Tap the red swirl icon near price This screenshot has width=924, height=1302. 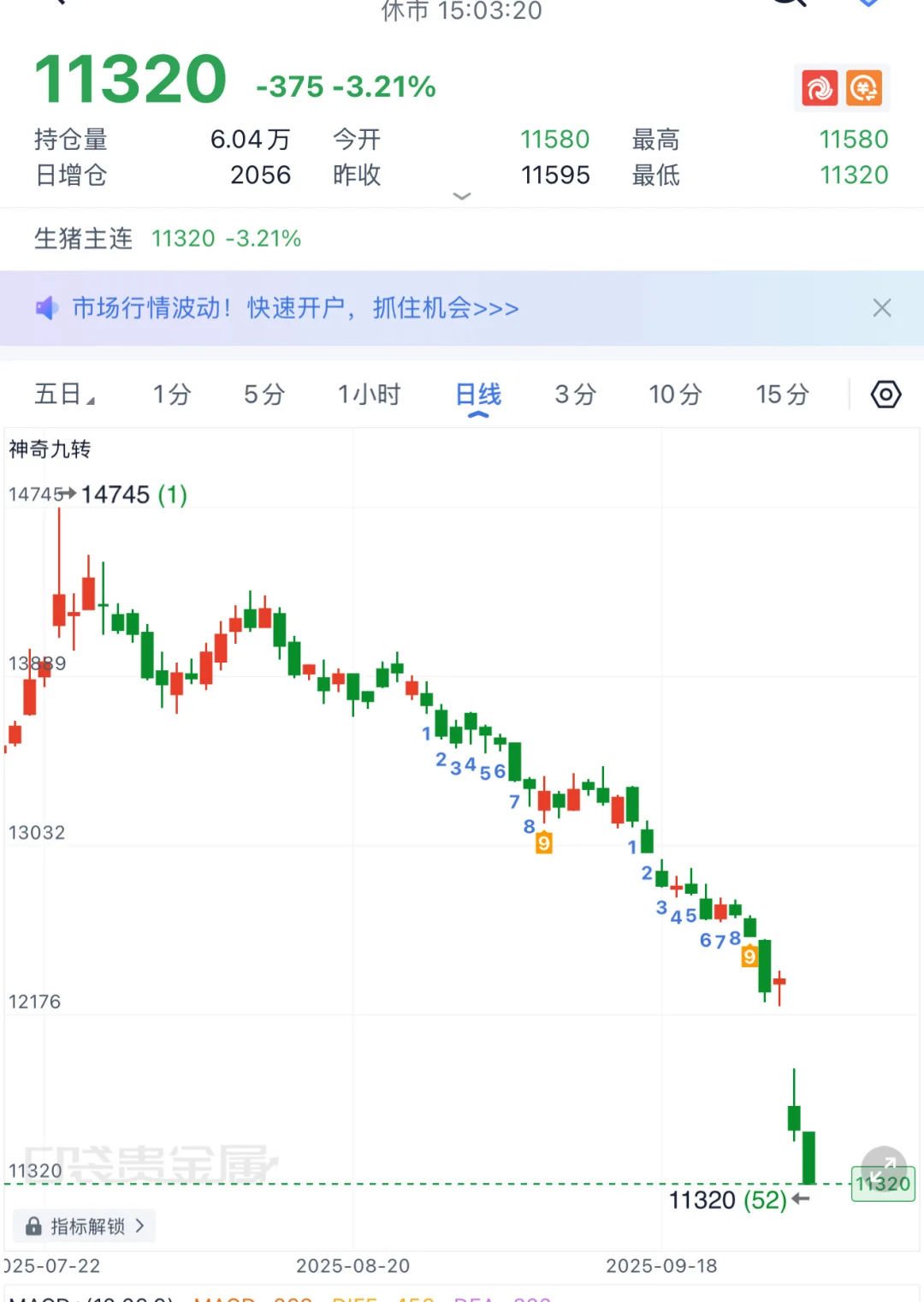(820, 88)
